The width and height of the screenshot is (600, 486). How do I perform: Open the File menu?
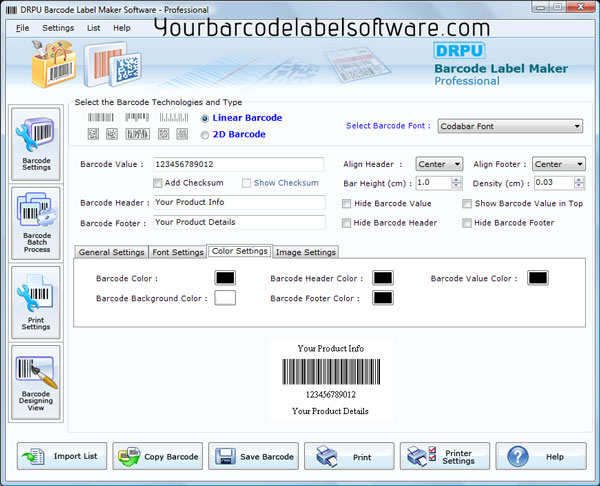pos(23,28)
